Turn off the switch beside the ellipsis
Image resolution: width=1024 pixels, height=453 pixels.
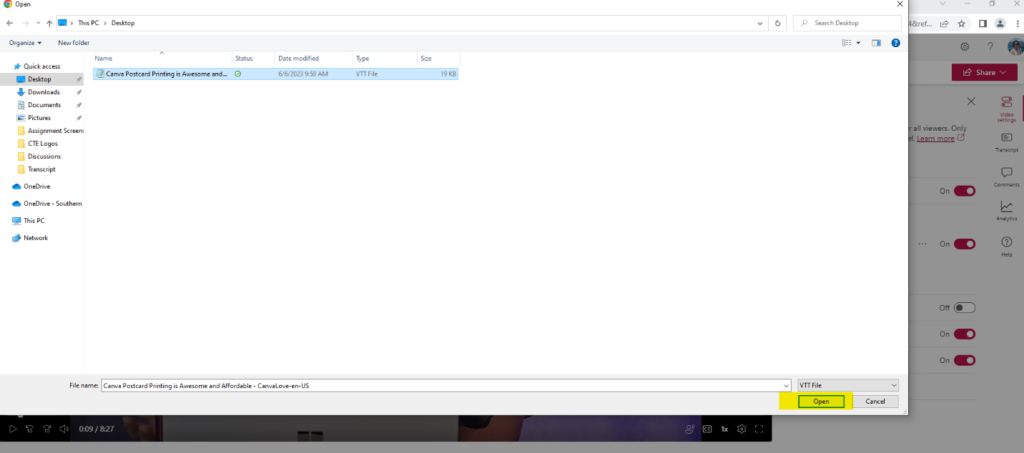click(x=965, y=243)
